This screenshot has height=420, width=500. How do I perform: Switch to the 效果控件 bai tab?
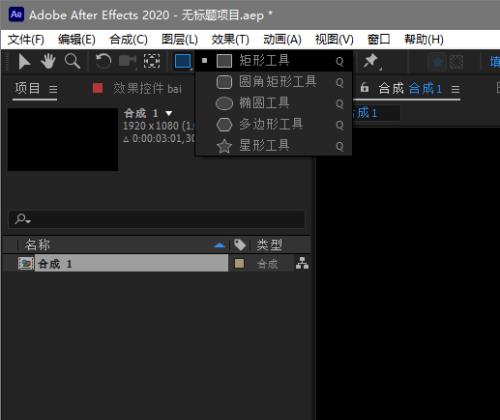click(147, 89)
